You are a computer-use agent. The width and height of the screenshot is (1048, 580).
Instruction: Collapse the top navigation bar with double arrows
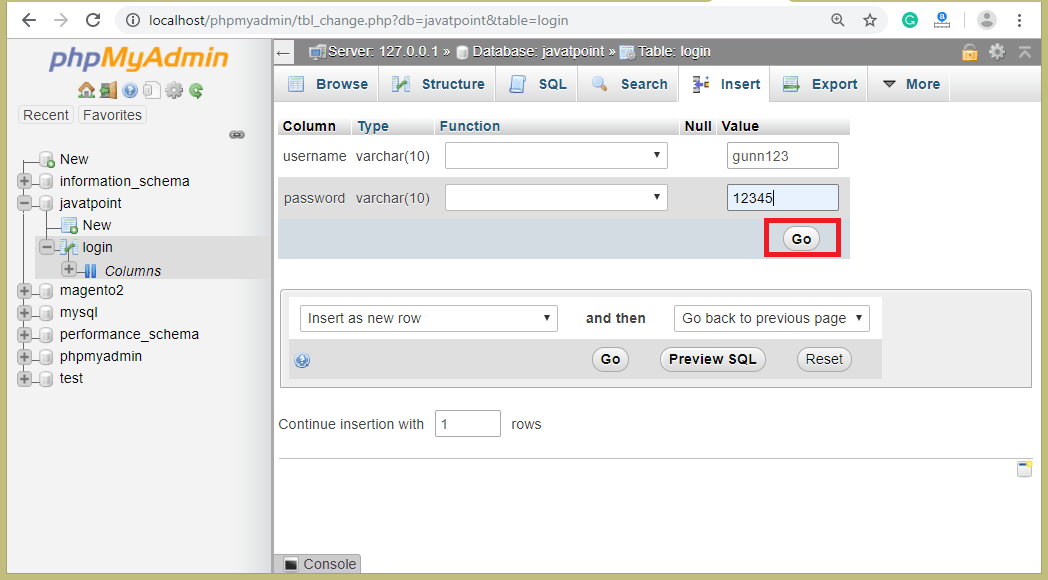tap(1024, 51)
